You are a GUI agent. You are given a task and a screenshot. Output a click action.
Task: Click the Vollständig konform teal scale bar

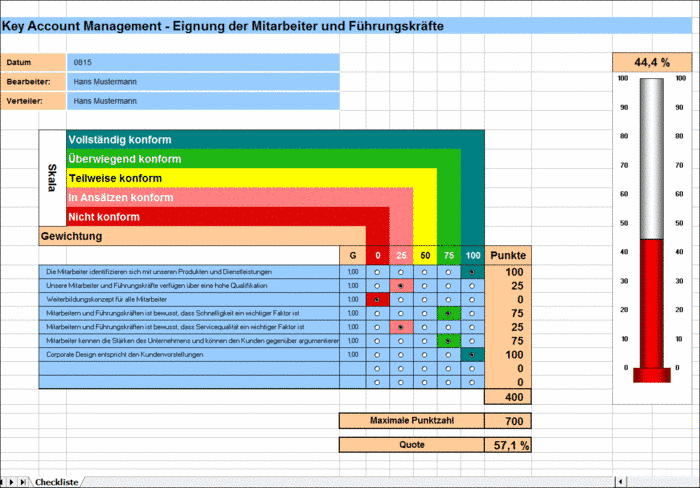click(275, 139)
